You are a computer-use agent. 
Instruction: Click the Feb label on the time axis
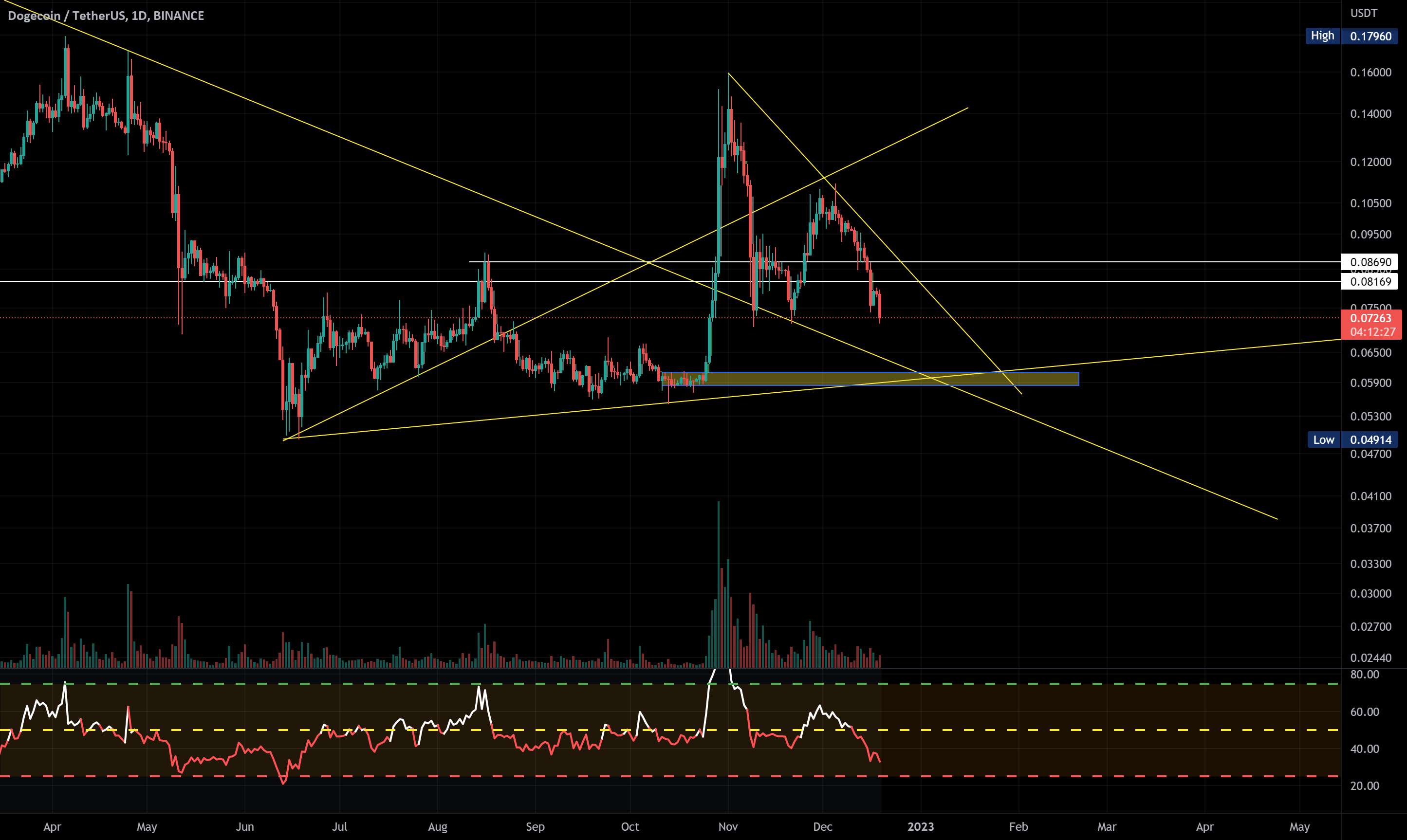click(1018, 827)
